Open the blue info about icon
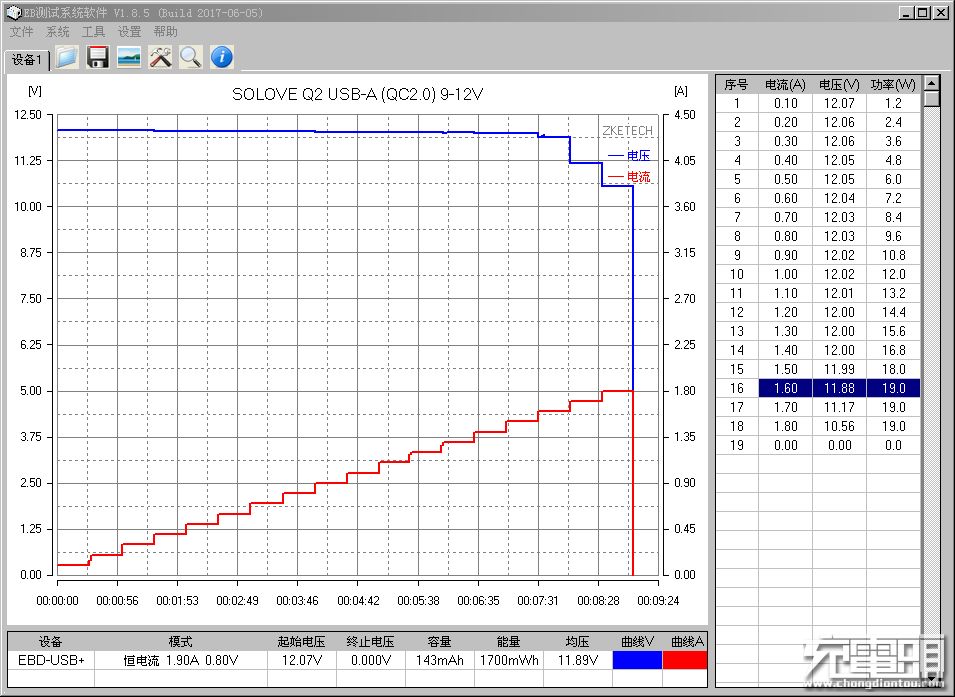The image size is (955, 697). click(x=222, y=57)
